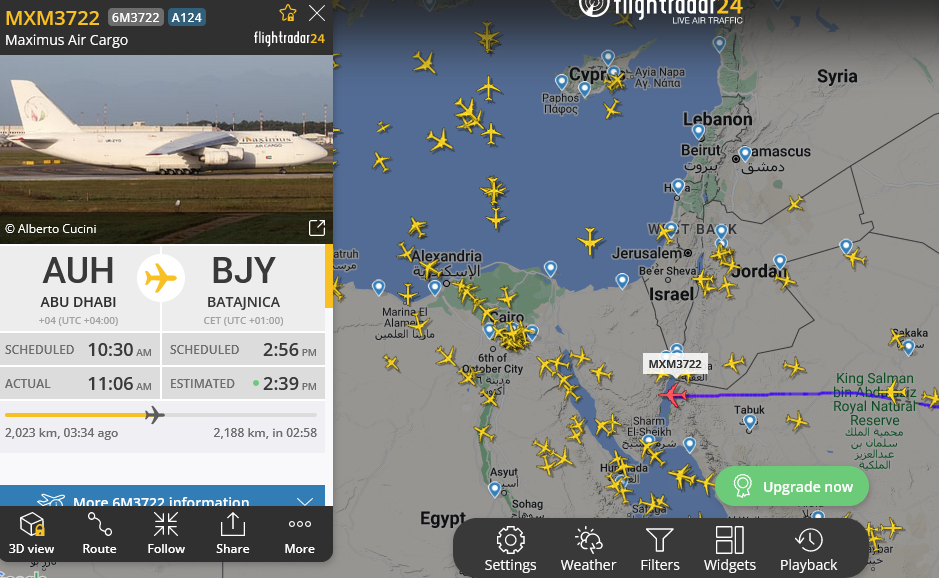Select the Tabuk airport pin

[750, 423]
